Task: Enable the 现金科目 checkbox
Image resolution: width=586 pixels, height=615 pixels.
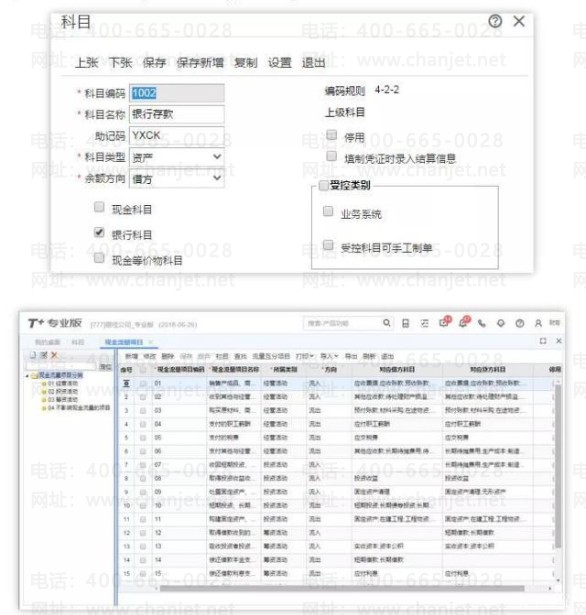Action: [x=99, y=207]
